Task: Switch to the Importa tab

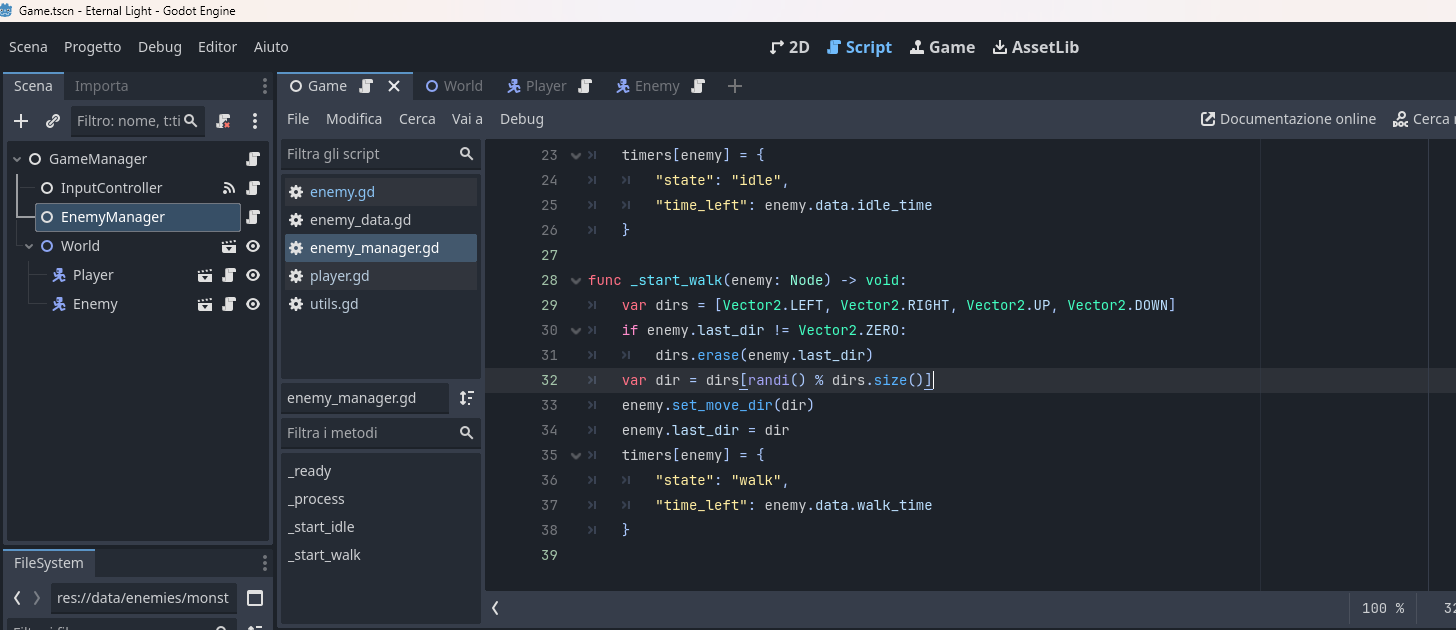Action: [x=101, y=86]
